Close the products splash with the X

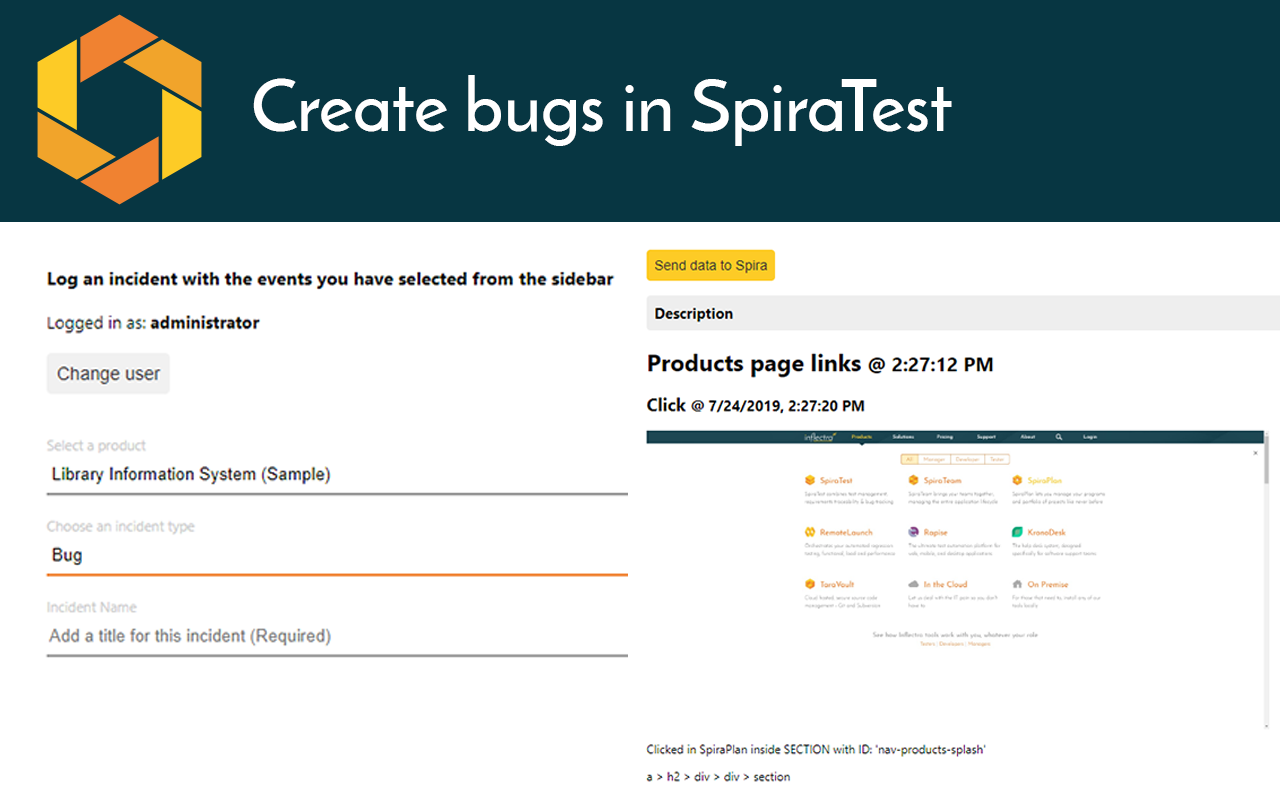pyautogui.click(x=1256, y=454)
